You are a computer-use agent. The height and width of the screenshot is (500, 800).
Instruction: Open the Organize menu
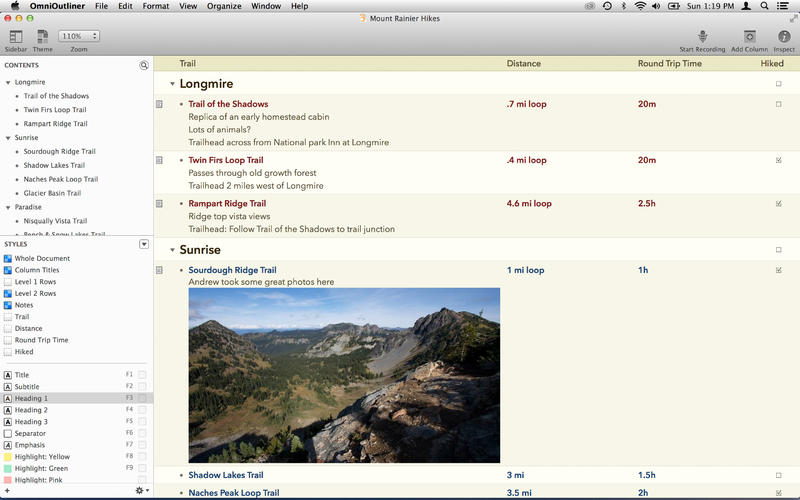pos(222,7)
